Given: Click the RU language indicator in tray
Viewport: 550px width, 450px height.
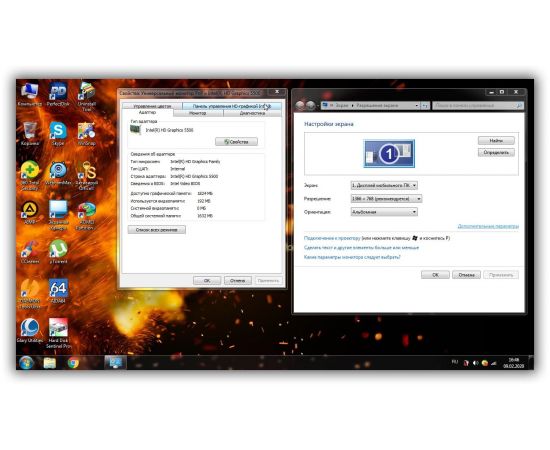Looking at the screenshot, I should (x=455, y=362).
